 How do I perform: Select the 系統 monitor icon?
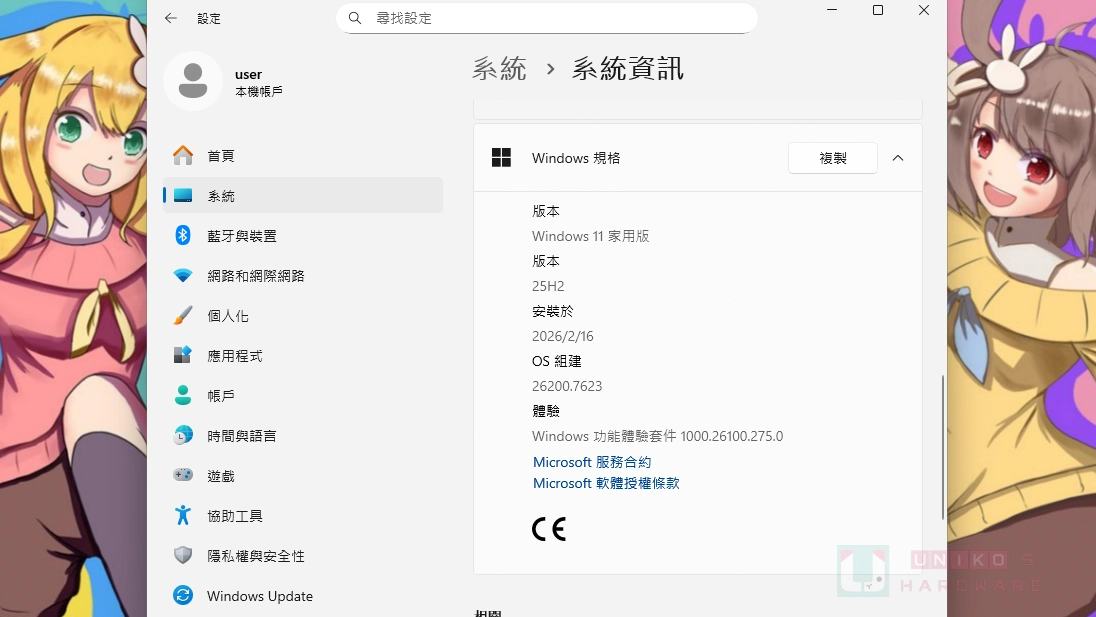183,196
